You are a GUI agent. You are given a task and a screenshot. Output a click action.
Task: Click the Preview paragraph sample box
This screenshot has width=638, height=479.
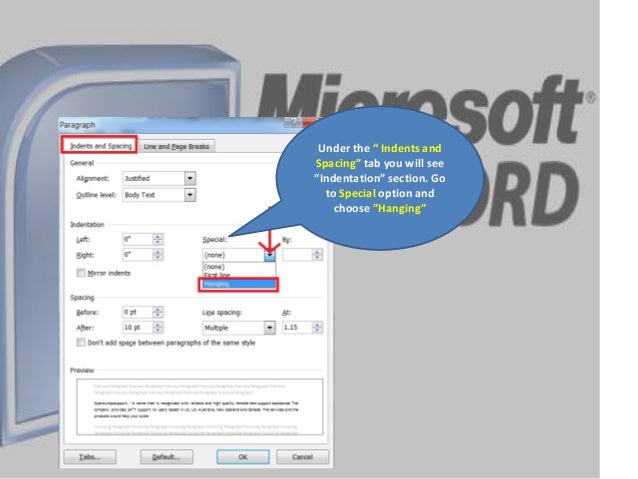pos(200,407)
